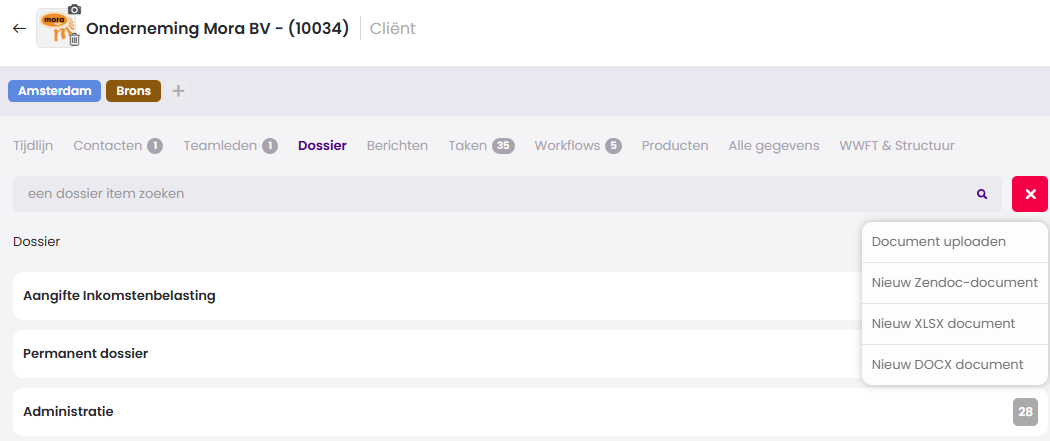This screenshot has height=441, width=1050.
Task: Click the magnifier search icon
Action: (x=982, y=194)
